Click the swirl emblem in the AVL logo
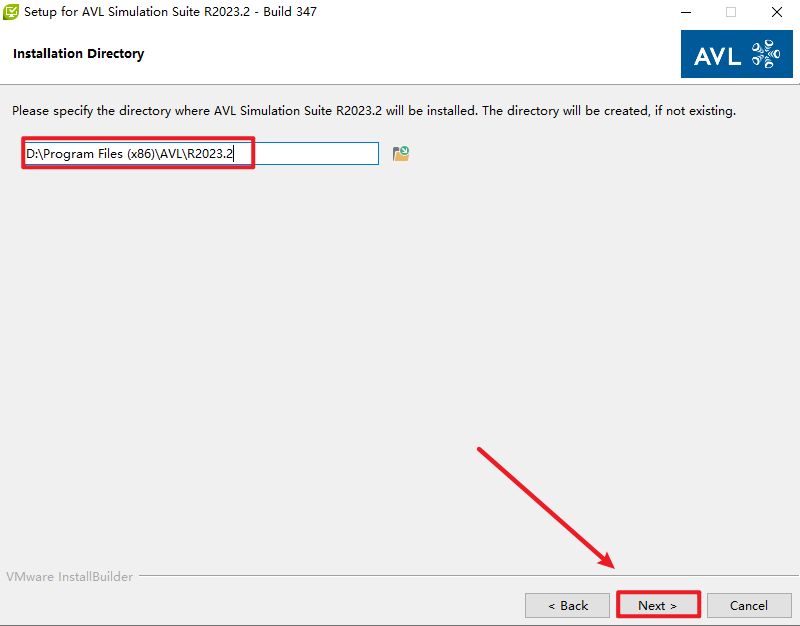 (x=764, y=54)
